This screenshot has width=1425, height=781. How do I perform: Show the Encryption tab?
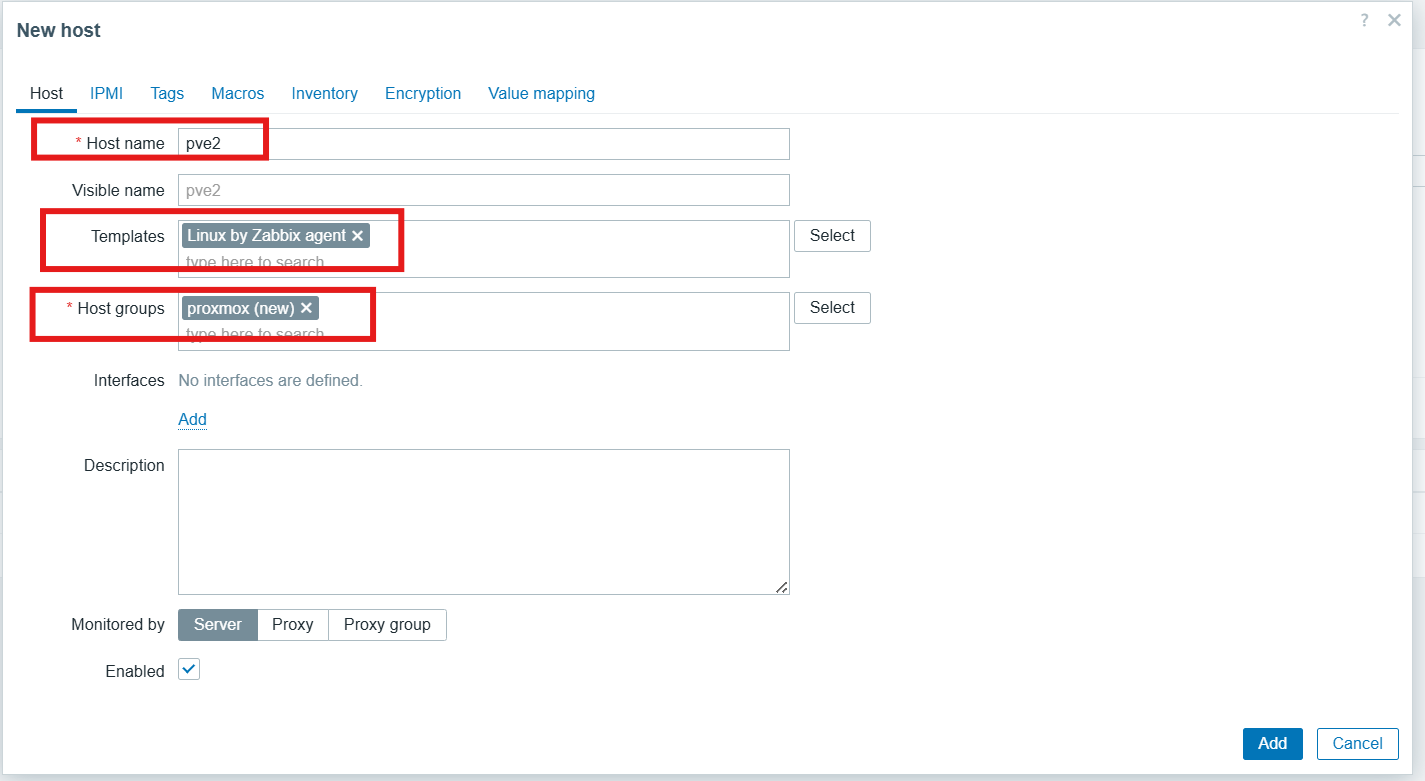(x=423, y=93)
